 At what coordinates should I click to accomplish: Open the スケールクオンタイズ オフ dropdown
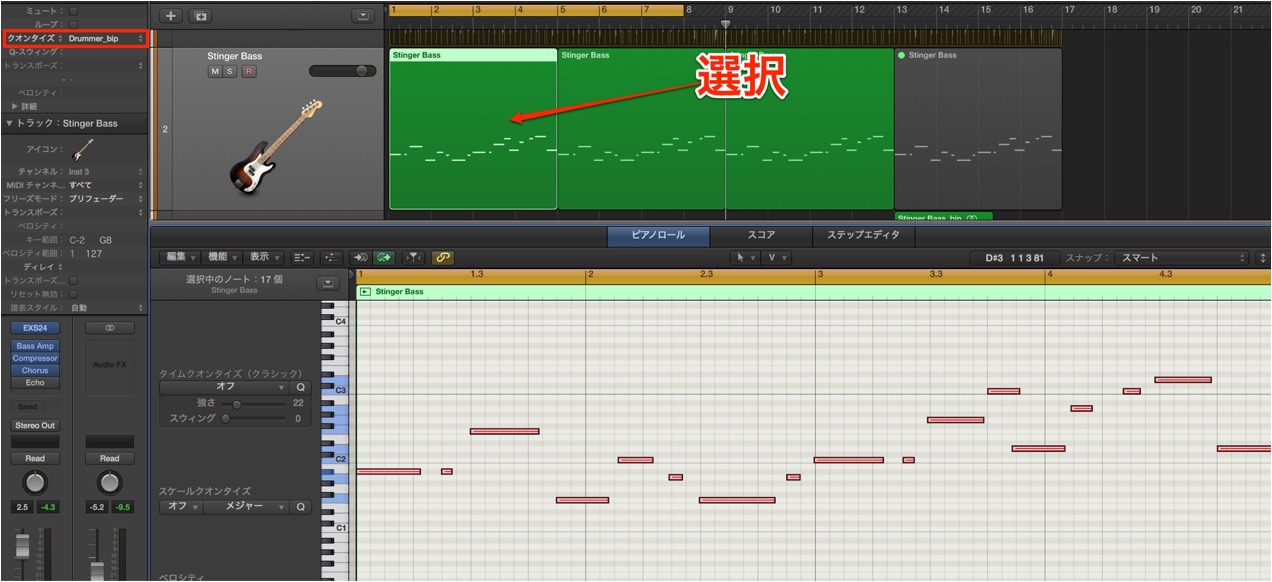[x=180, y=507]
